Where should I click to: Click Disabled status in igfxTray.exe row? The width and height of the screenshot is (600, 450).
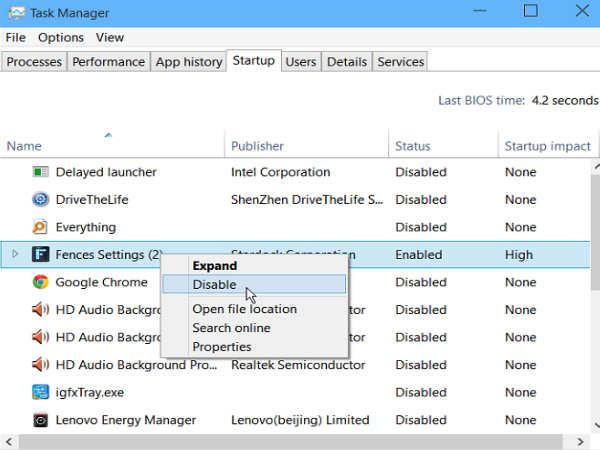[421, 392]
